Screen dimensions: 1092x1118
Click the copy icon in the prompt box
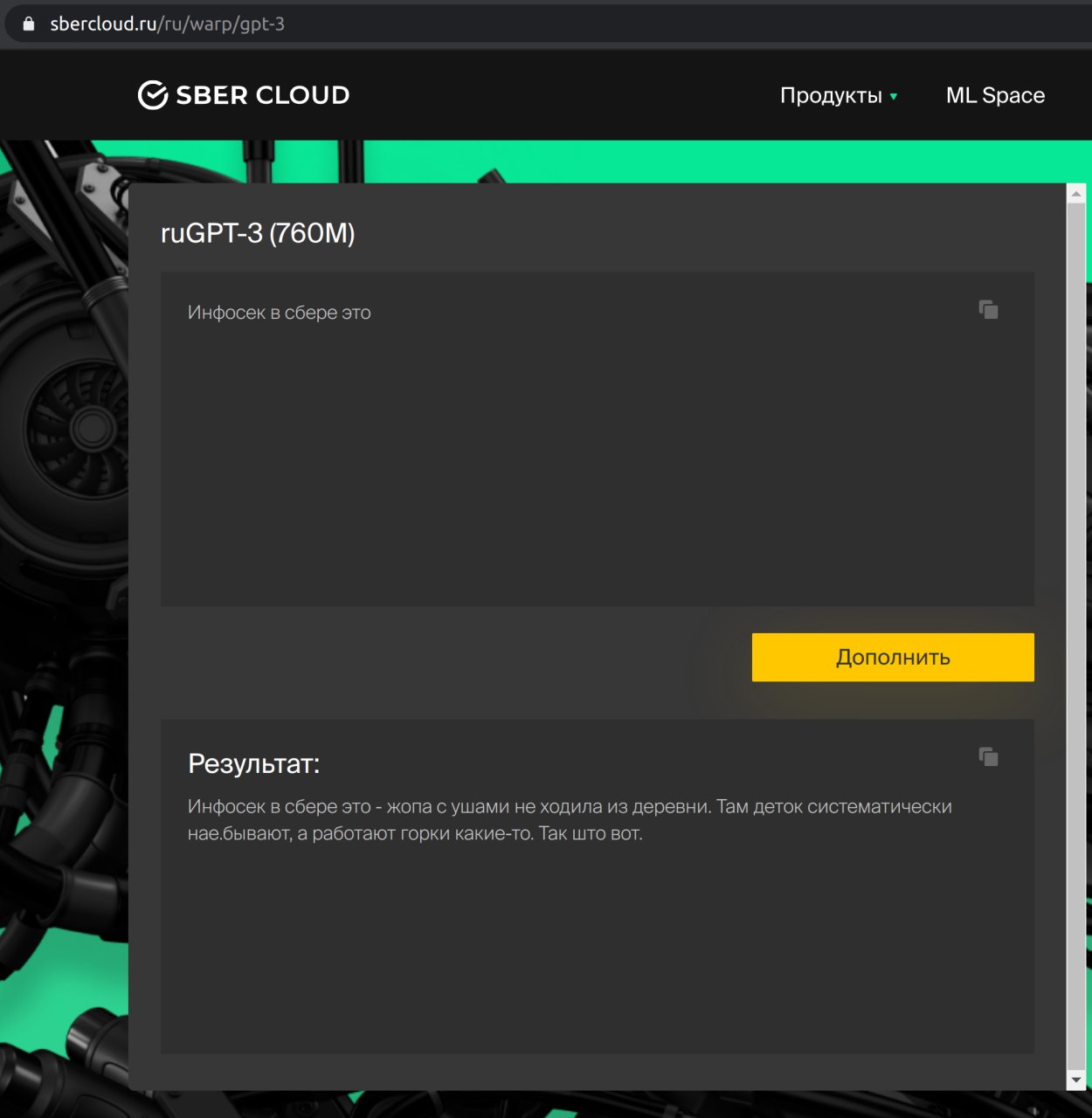point(988,309)
